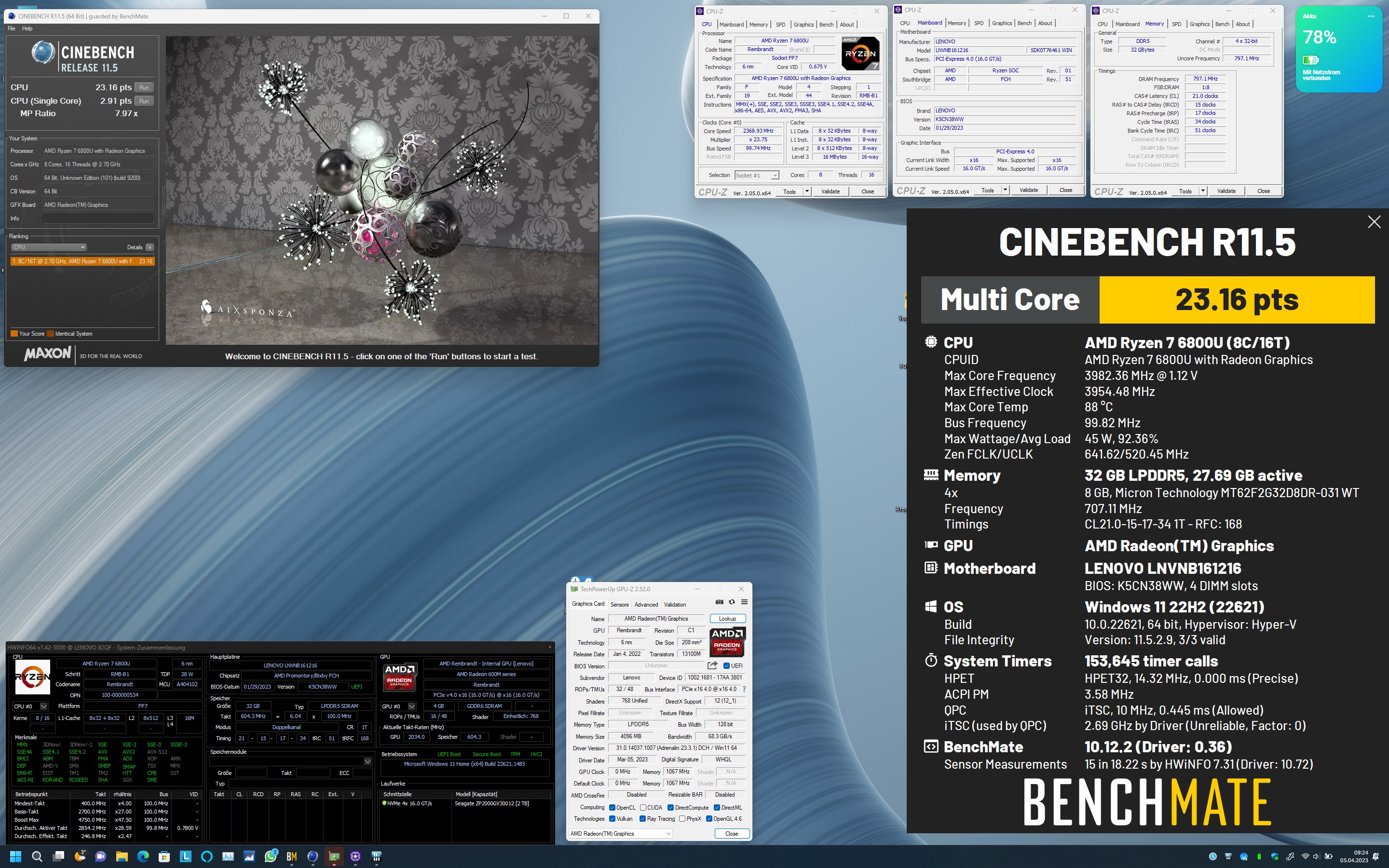
Task: Select the 8C/16T ranking entry scoring 23.16
Action: [82, 261]
